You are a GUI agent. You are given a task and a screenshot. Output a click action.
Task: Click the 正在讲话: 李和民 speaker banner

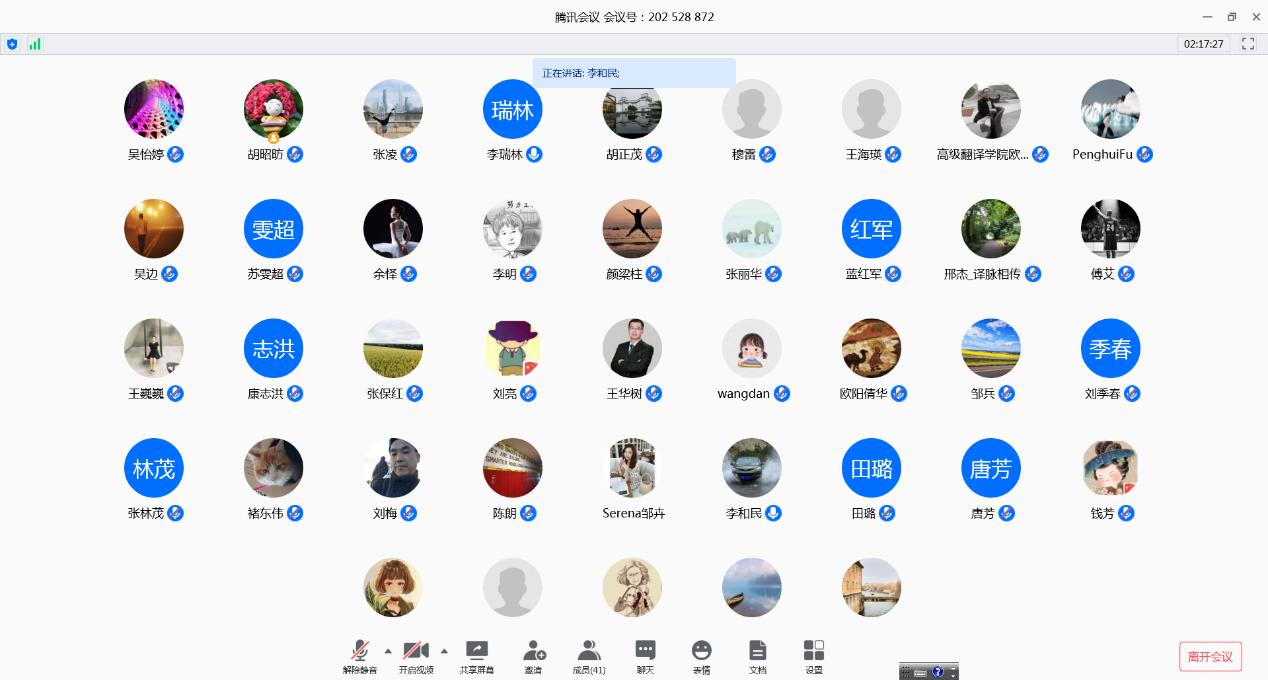(x=634, y=73)
